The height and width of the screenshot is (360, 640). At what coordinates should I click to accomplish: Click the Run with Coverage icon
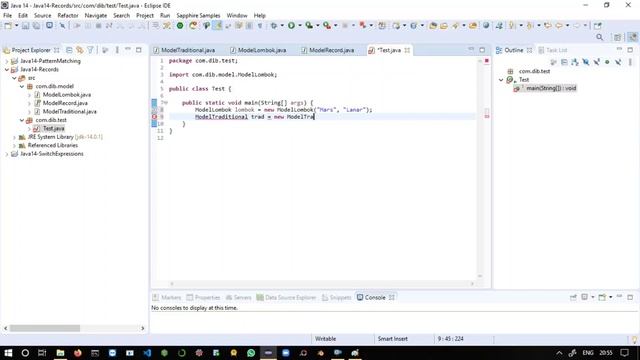pyautogui.click(x=309, y=26)
